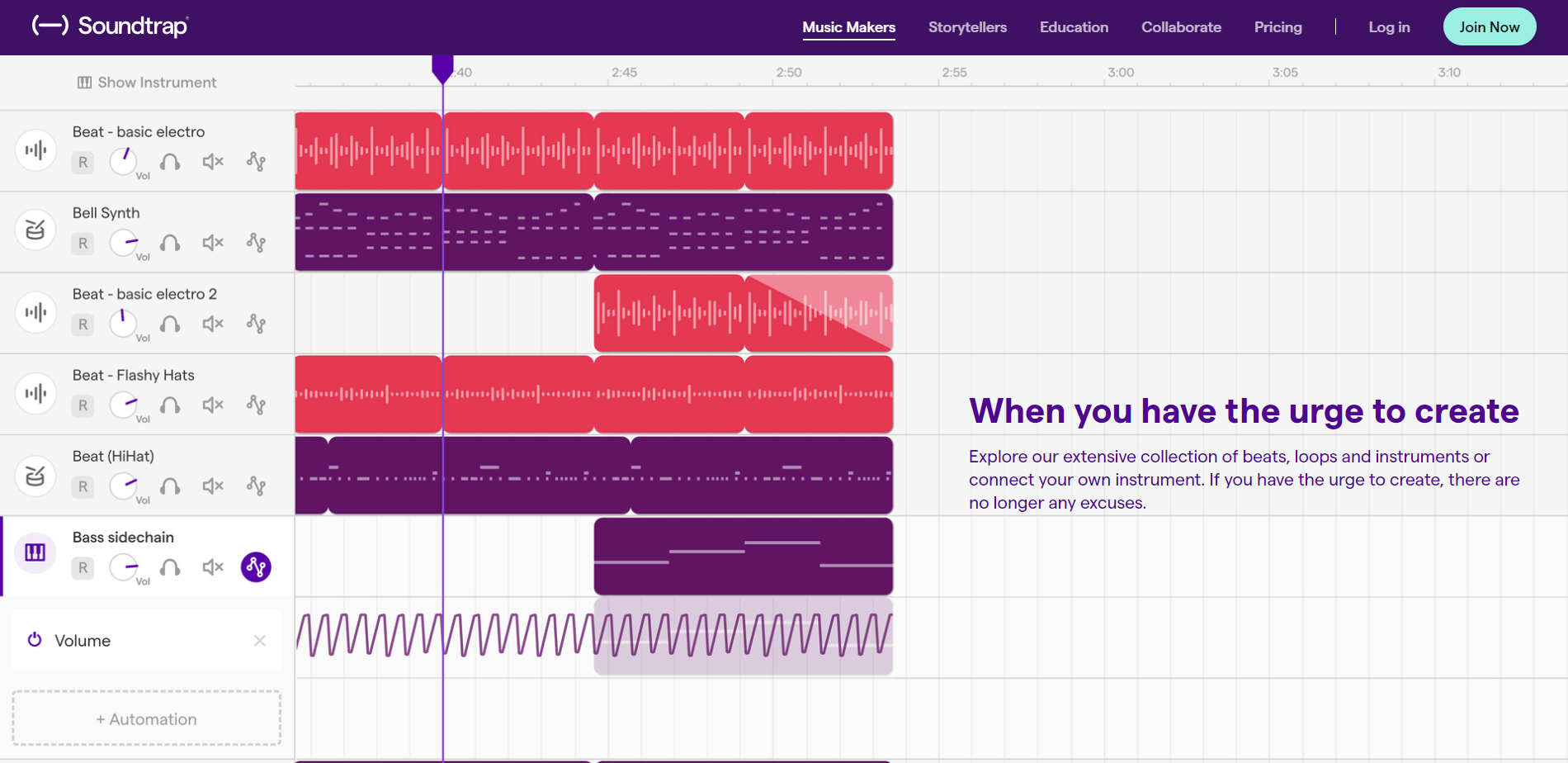Click the Join Now button
This screenshot has height=763, width=1568.
click(1490, 26)
